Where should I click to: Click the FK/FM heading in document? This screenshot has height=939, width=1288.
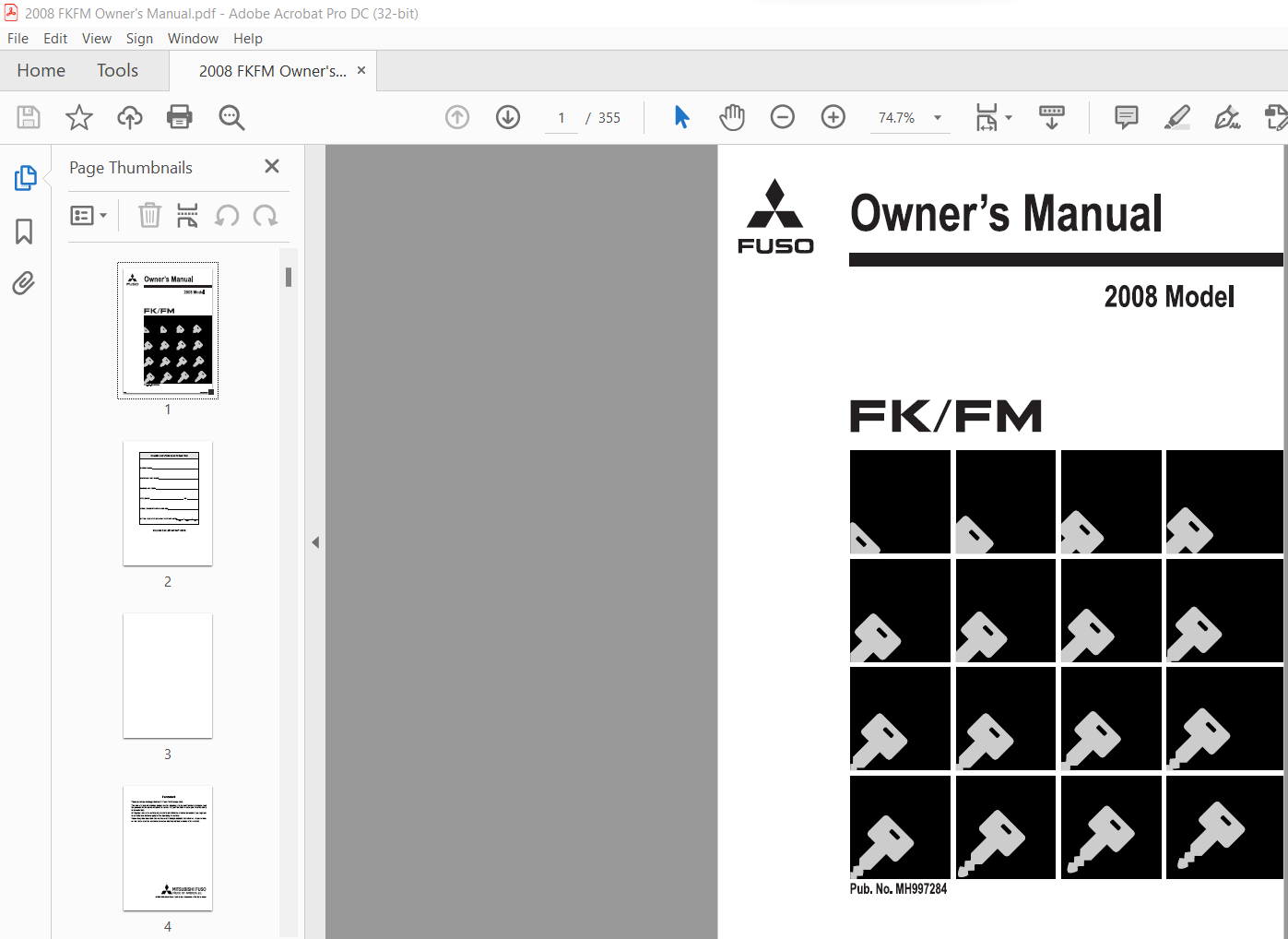945,416
